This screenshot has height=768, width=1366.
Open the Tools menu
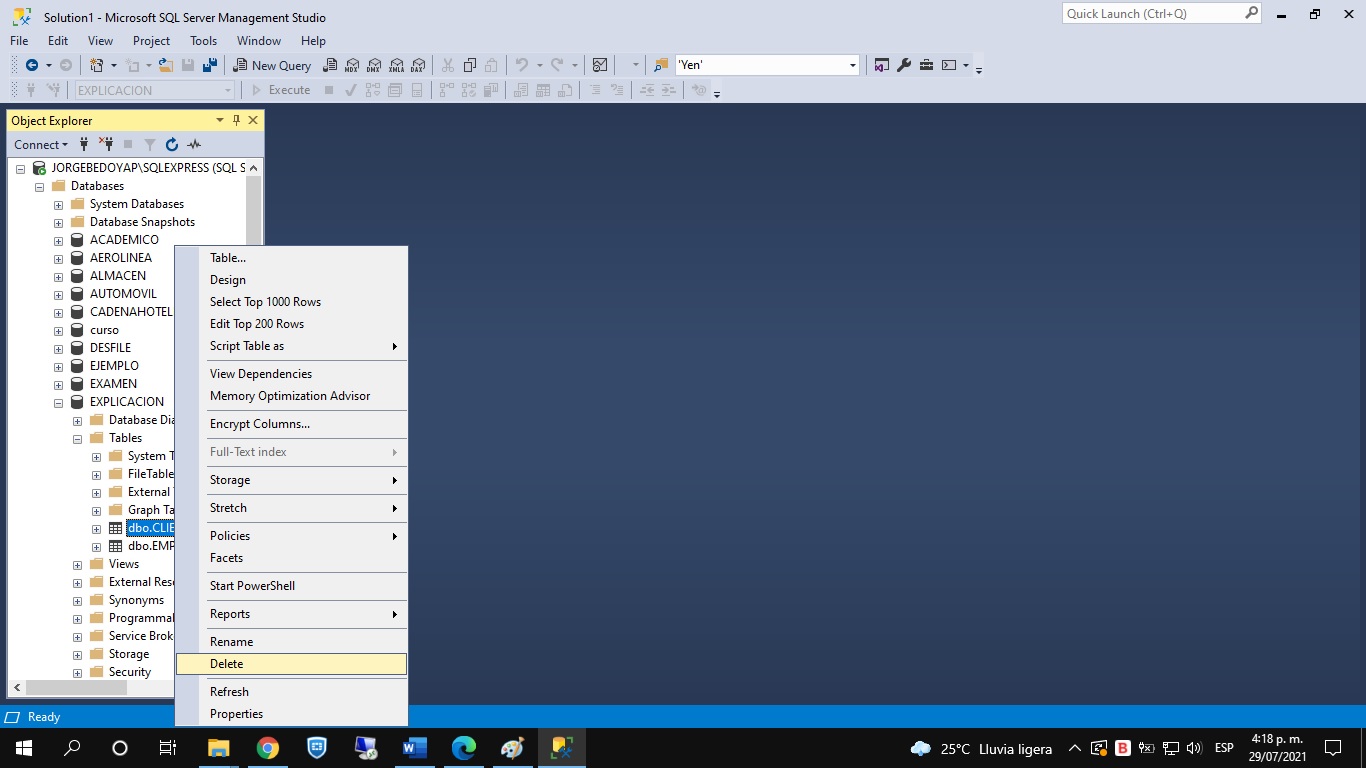(x=203, y=41)
